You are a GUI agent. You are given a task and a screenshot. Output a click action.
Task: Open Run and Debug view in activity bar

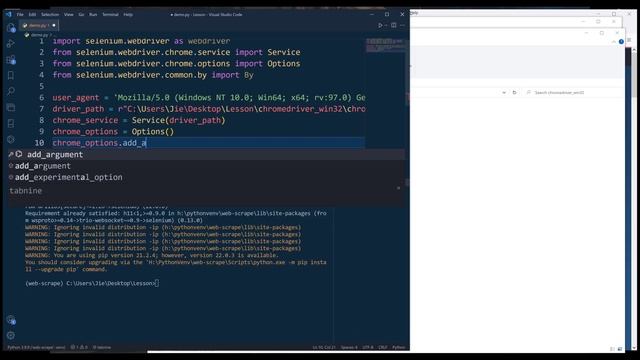point(11,44)
